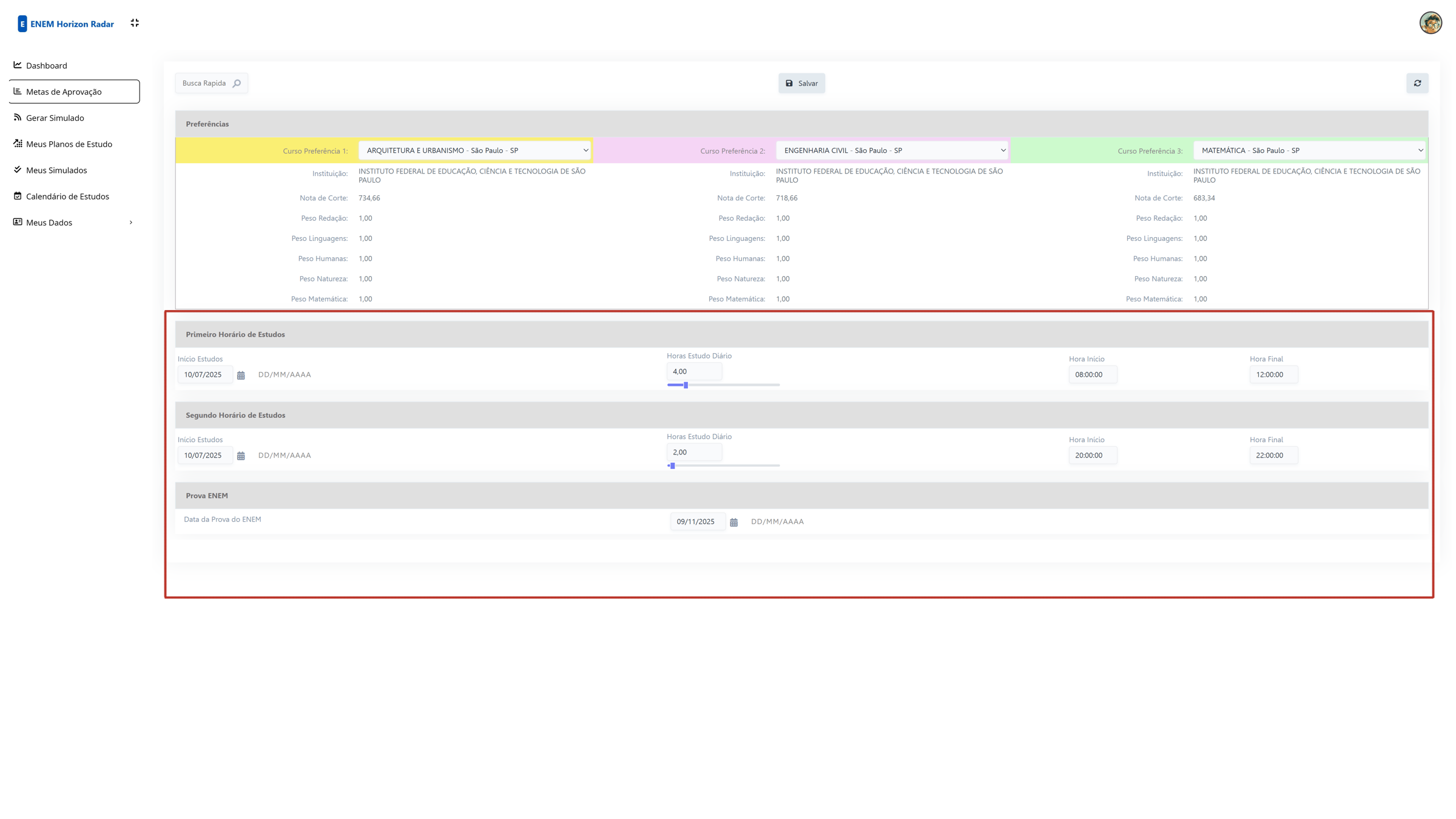Open calendar picker for Primeiro Horário start date

(x=241, y=376)
